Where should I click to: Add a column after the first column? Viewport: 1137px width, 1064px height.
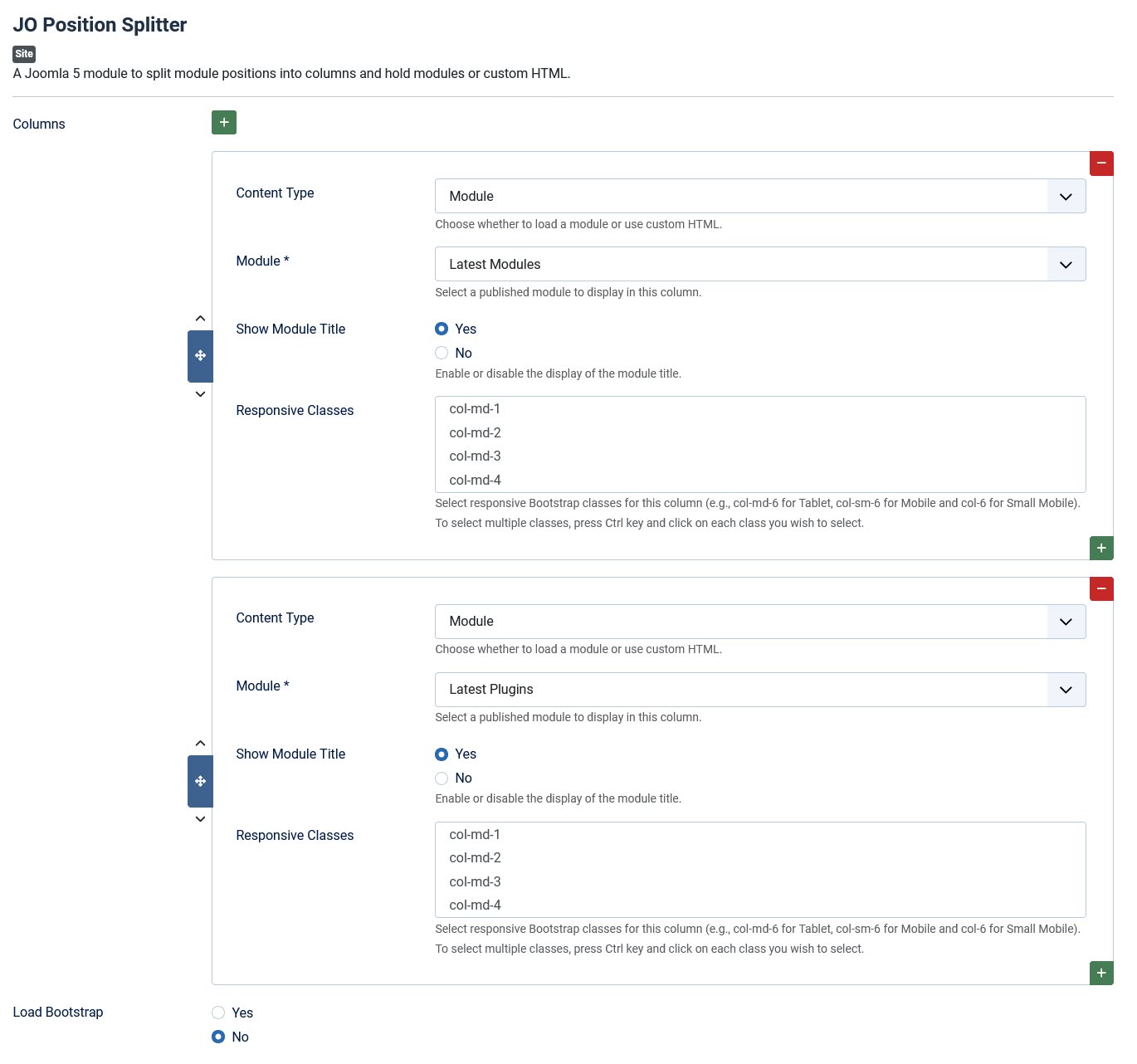tap(1101, 548)
